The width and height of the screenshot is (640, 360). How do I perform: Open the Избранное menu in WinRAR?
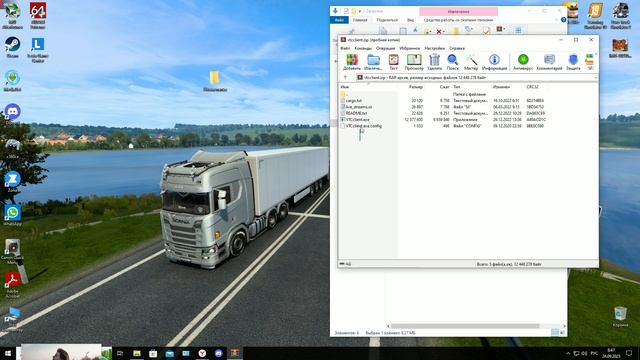click(x=410, y=48)
